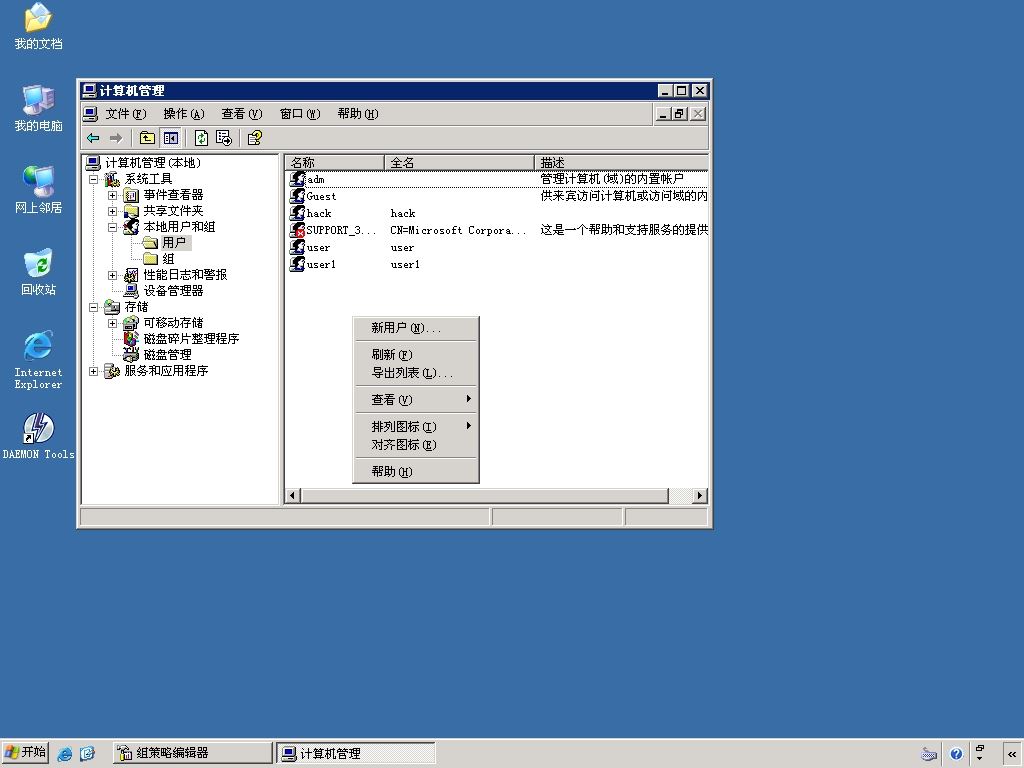Select 磁盘管理 in the tree
The width and height of the screenshot is (1024, 768).
pyautogui.click(x=157, y=355)
